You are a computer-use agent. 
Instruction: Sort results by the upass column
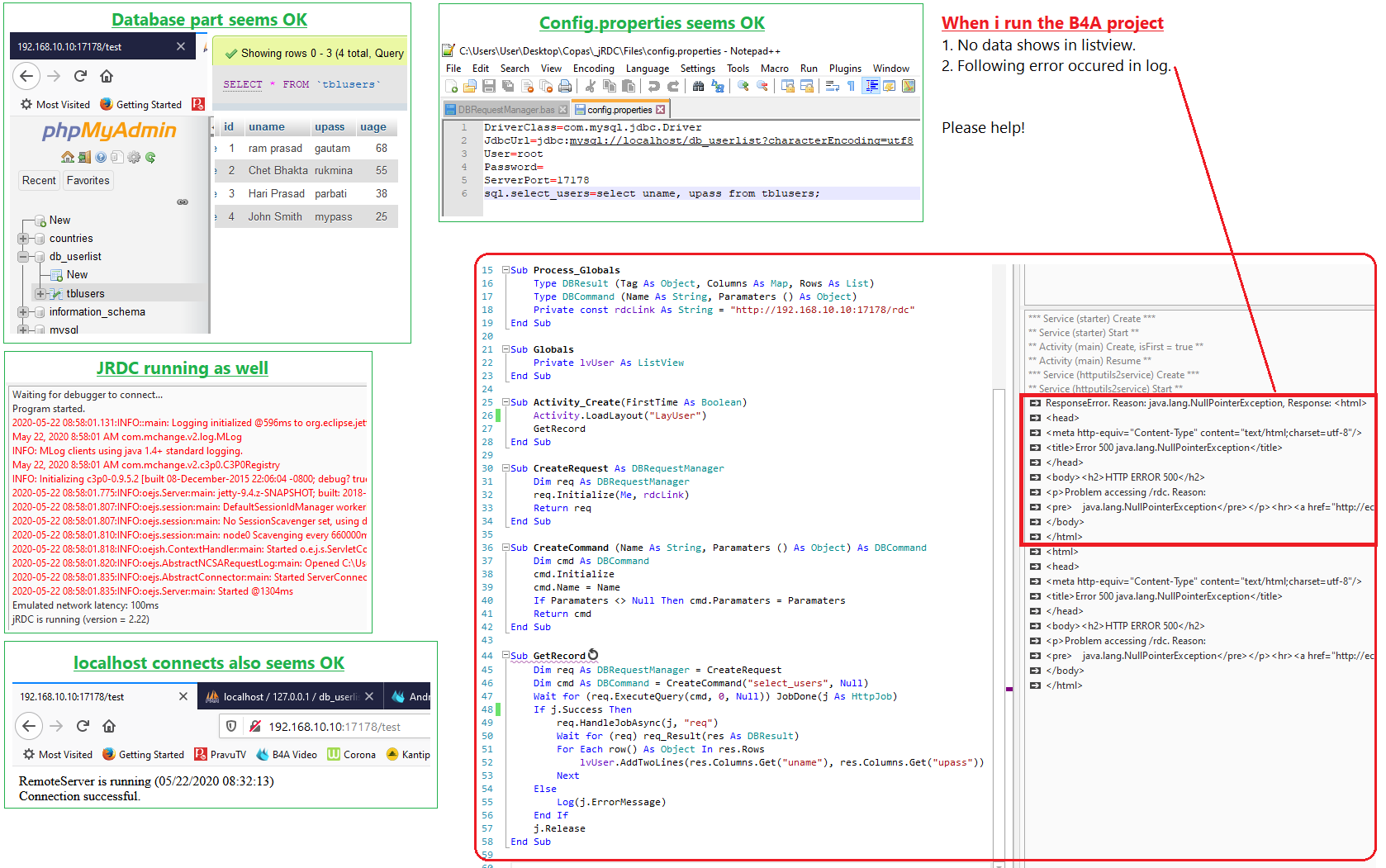[330, 127]
